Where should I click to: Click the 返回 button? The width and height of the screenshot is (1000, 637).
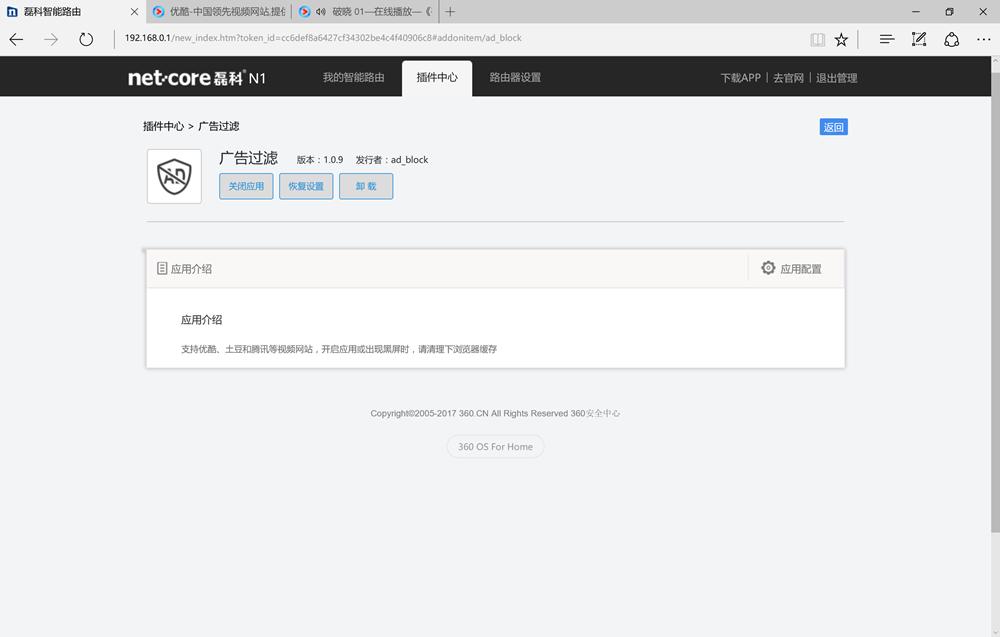831,126
